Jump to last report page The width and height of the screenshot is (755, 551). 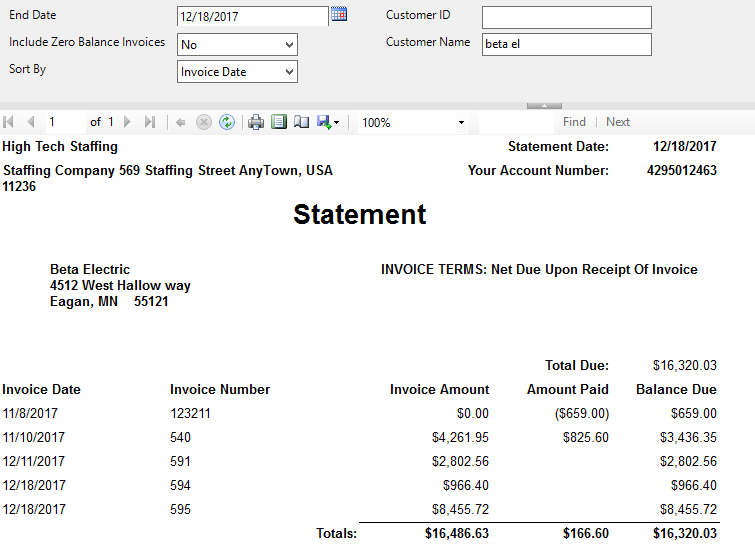point(150,122)
